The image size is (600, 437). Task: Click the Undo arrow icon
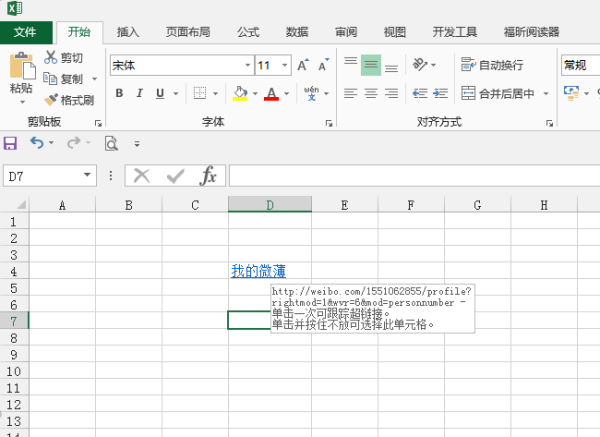tap(37, 143)
